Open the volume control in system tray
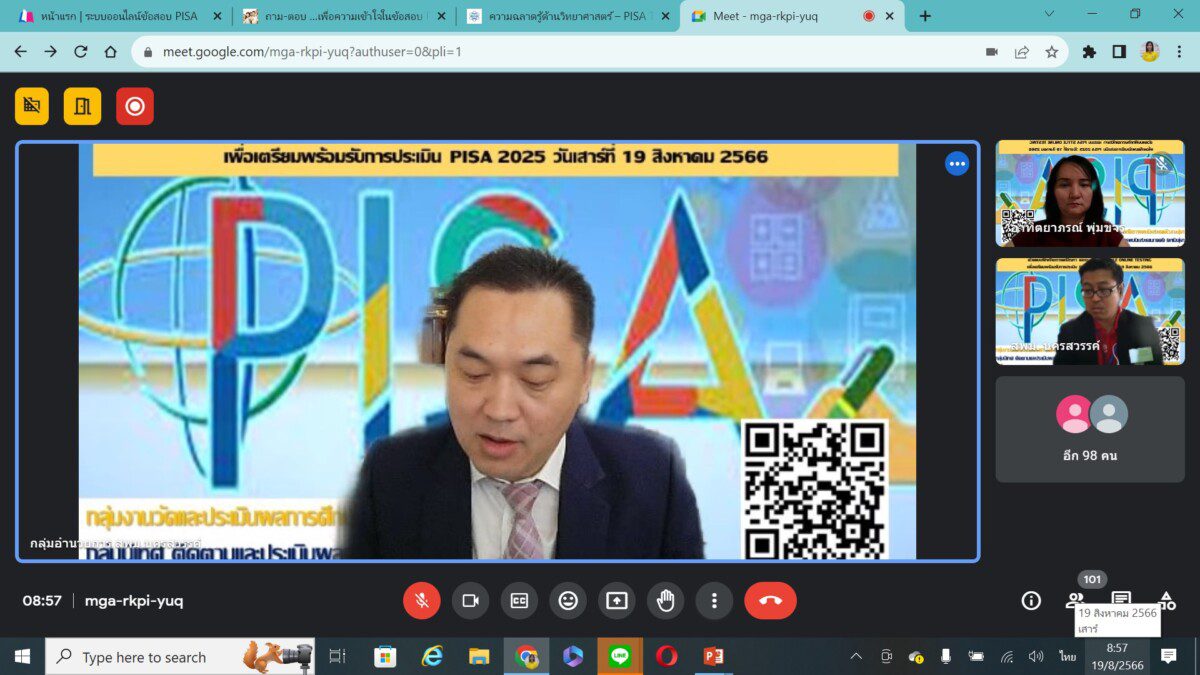The image size is (1200, 675). tap(1036, 657)
